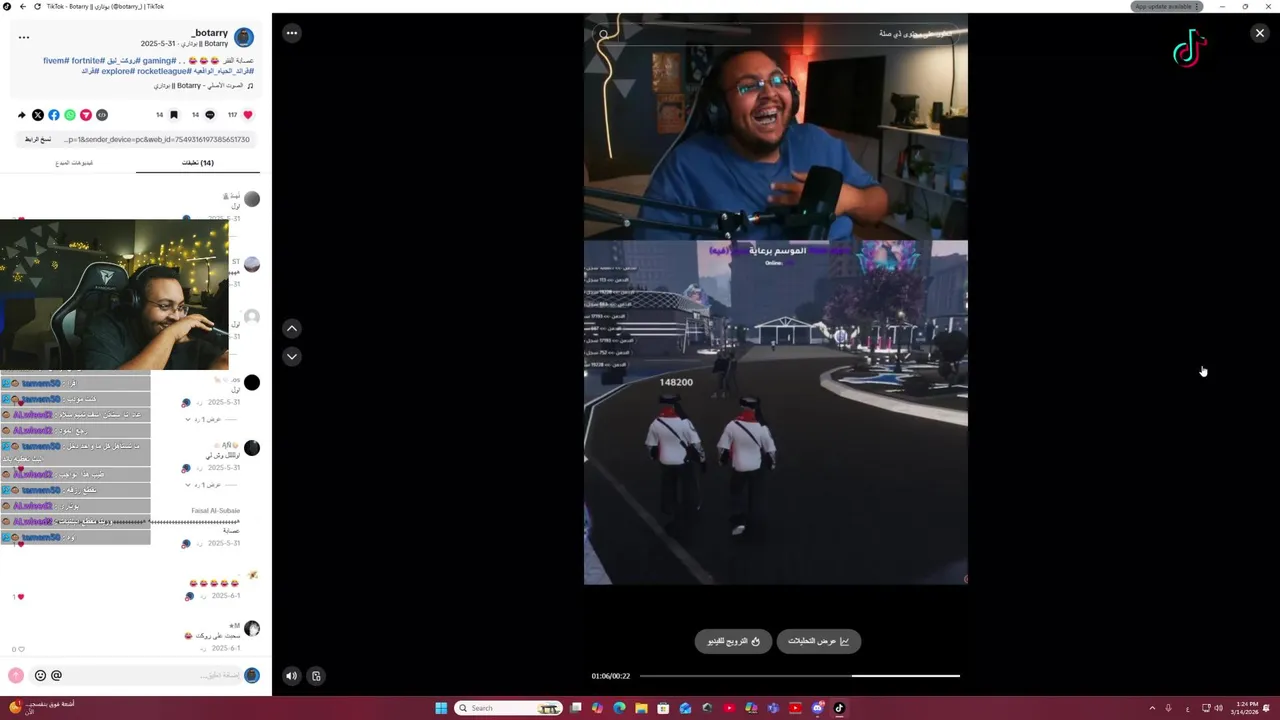Reload the page in browser
The width and height of the screenshot is (1280, 720).
38,6
